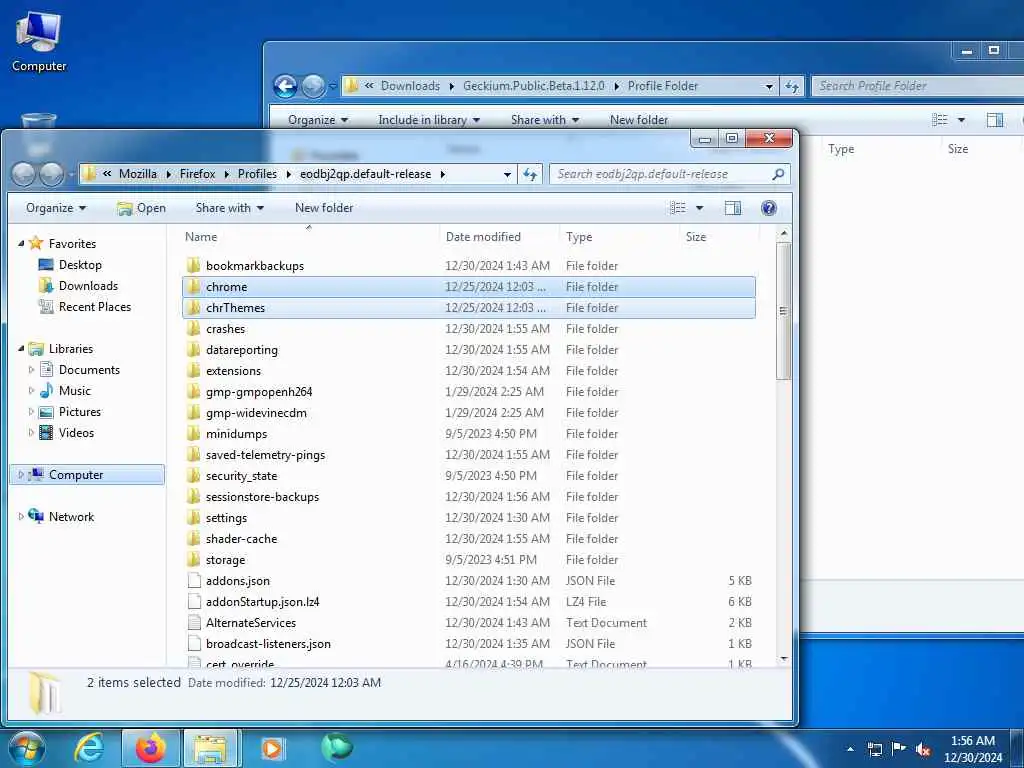The height and width of the screenshot is (768, 1024).
Task: Open address bar history dropdown in front window
Action: 507,174
